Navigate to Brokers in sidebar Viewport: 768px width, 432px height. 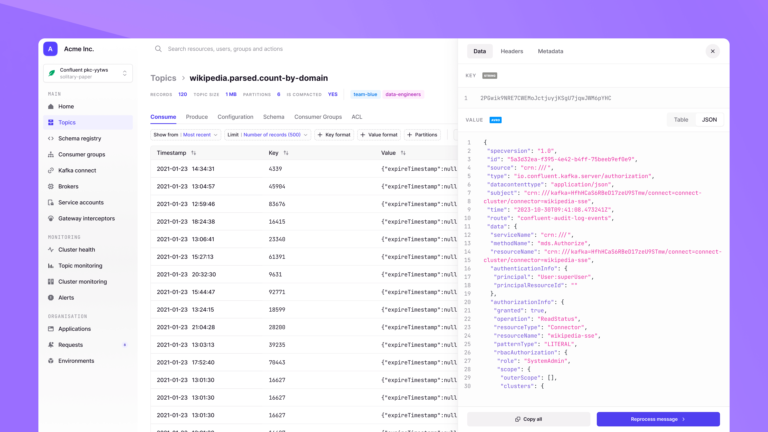pos(68,186)
